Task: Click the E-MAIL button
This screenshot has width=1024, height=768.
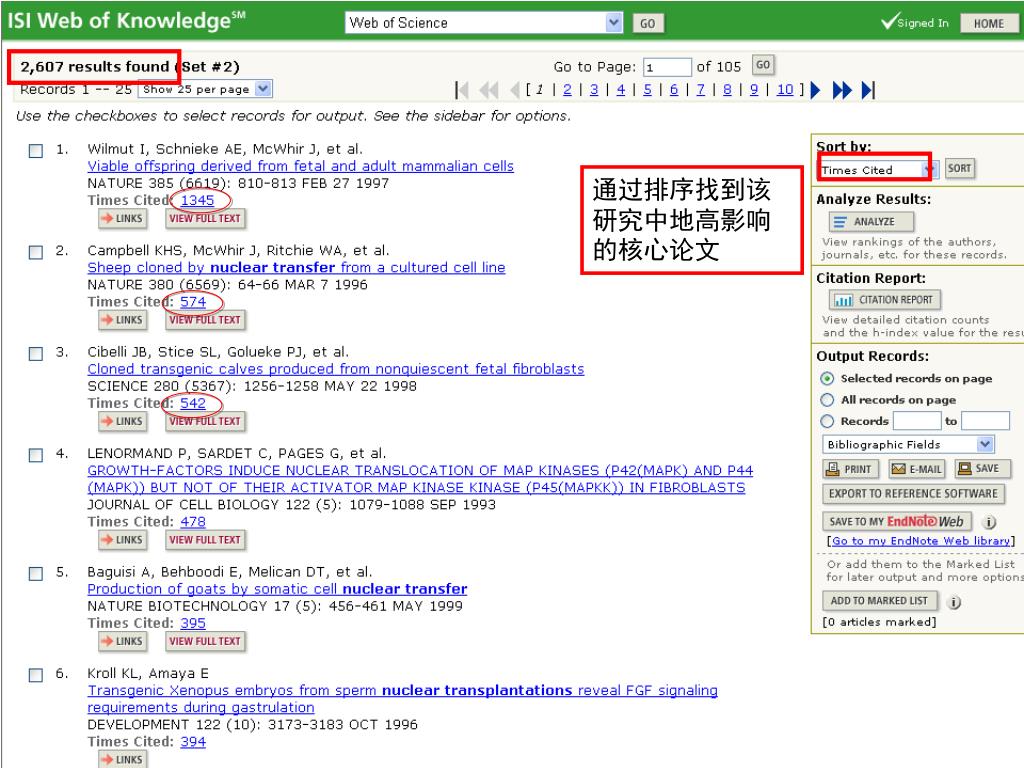Action: pos(917,469)
